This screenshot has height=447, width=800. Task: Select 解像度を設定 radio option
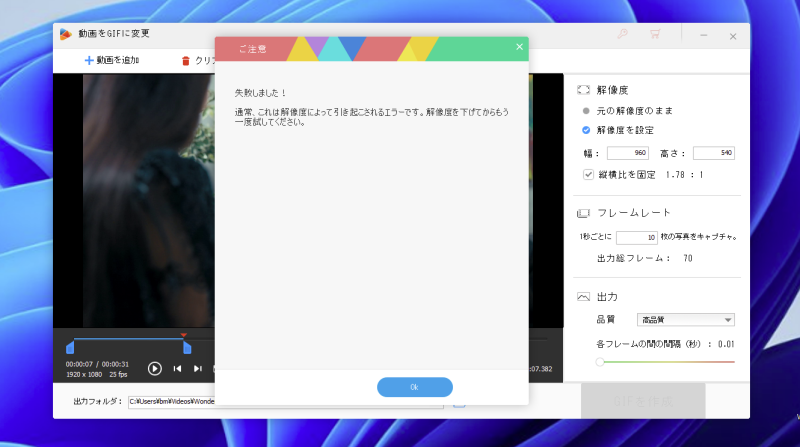(586, 130)
